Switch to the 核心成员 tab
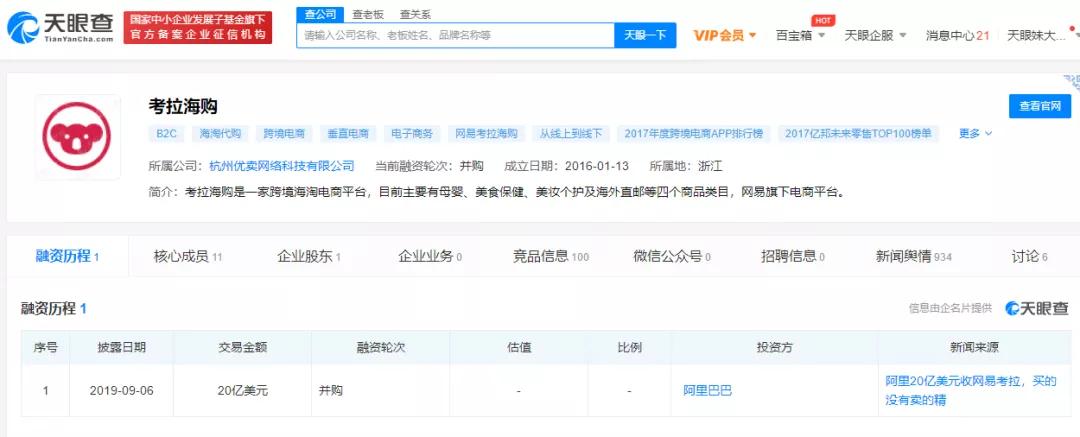 pos(187,256)
